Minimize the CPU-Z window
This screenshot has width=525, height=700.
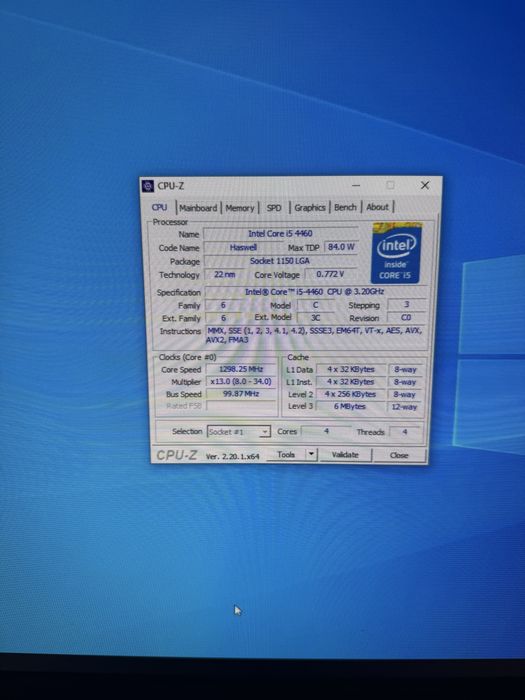click(x=356, y=185)
